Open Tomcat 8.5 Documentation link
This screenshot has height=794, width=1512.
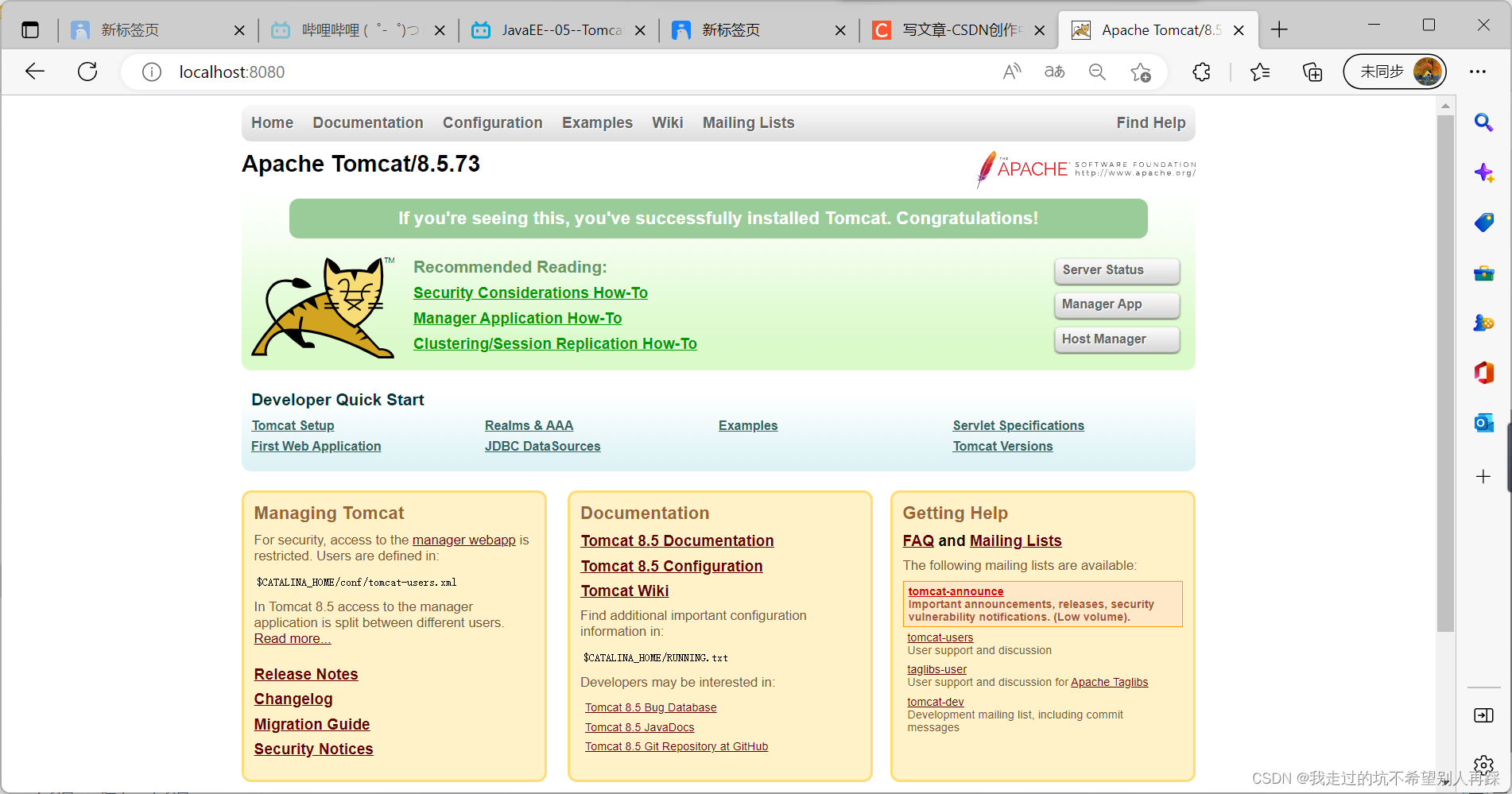(x=677, y=540)
